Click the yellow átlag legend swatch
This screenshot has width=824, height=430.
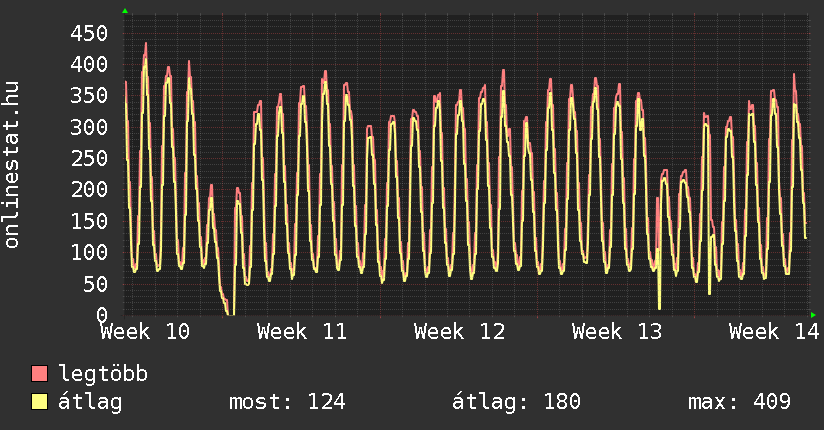click(39, 402)
